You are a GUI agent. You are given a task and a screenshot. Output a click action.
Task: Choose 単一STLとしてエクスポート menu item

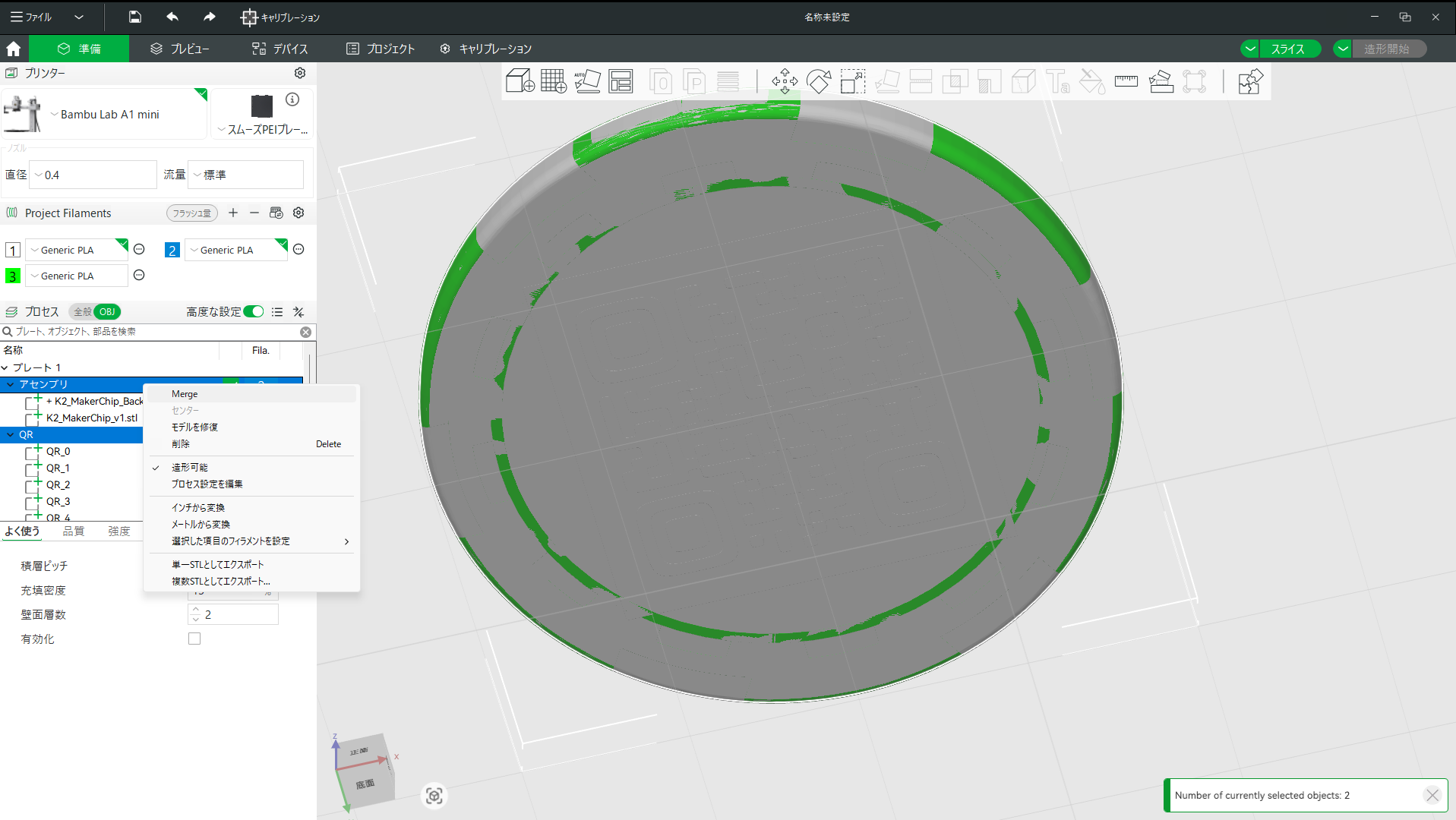point(251,565)
